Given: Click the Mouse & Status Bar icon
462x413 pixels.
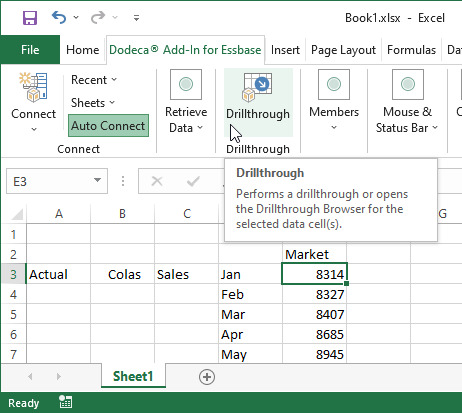Looking at the screenshot, I should pyautogui.click(x=408, y=84).
